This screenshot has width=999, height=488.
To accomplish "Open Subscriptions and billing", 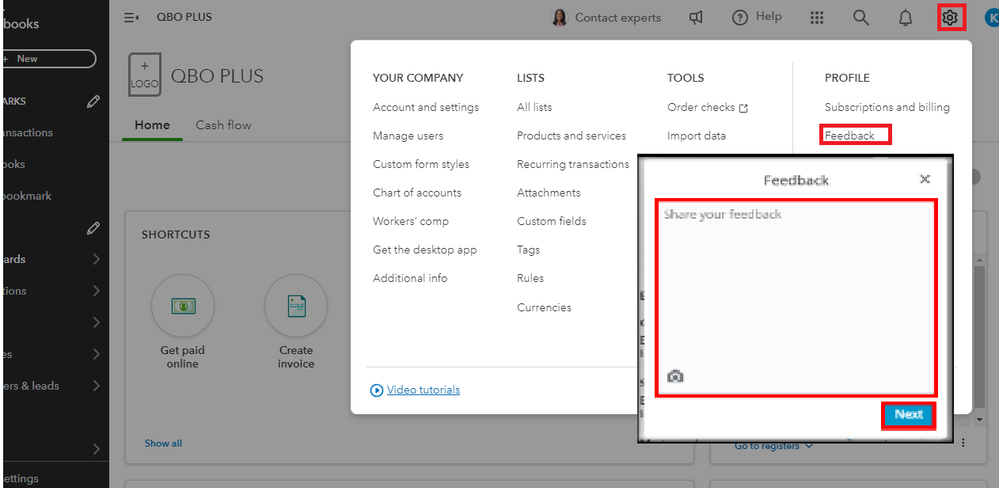I will tap(887, 107).
